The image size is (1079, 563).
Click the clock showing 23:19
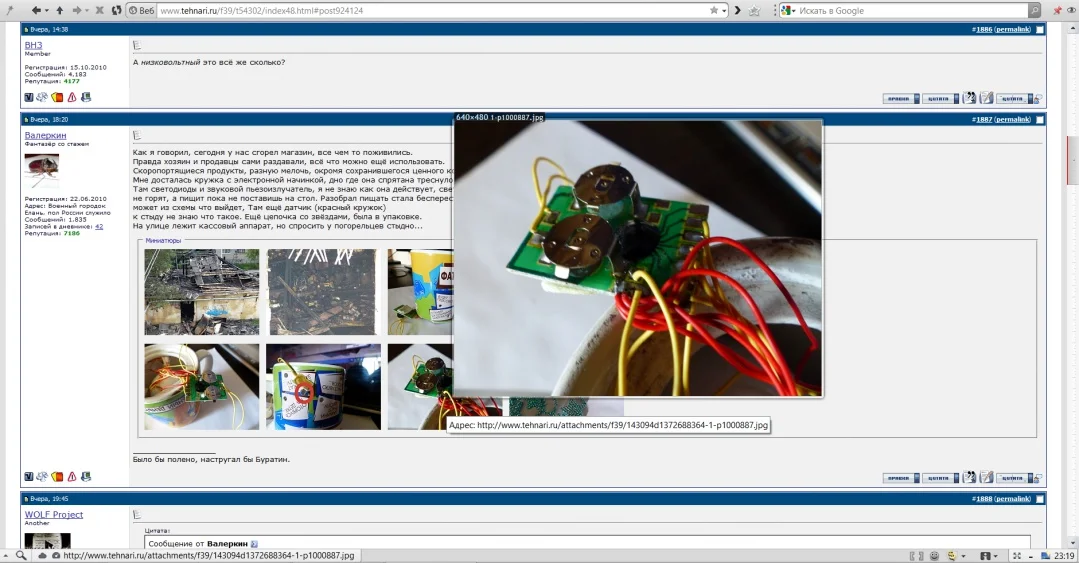tap(1063, 555)
